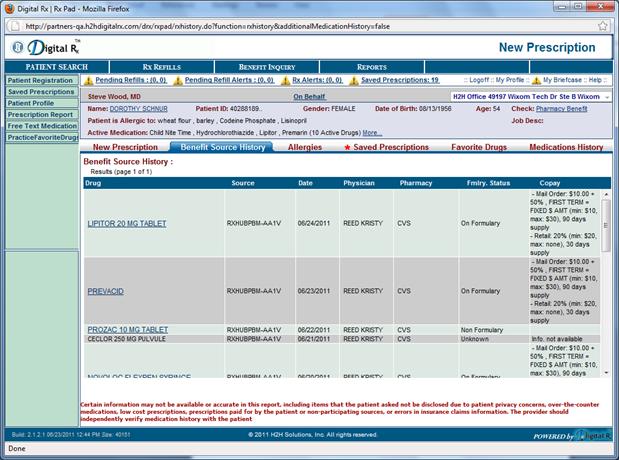Click the Saved Prescriptions warning icon
This screenshot has height=460, width=619.
point(353,80)
